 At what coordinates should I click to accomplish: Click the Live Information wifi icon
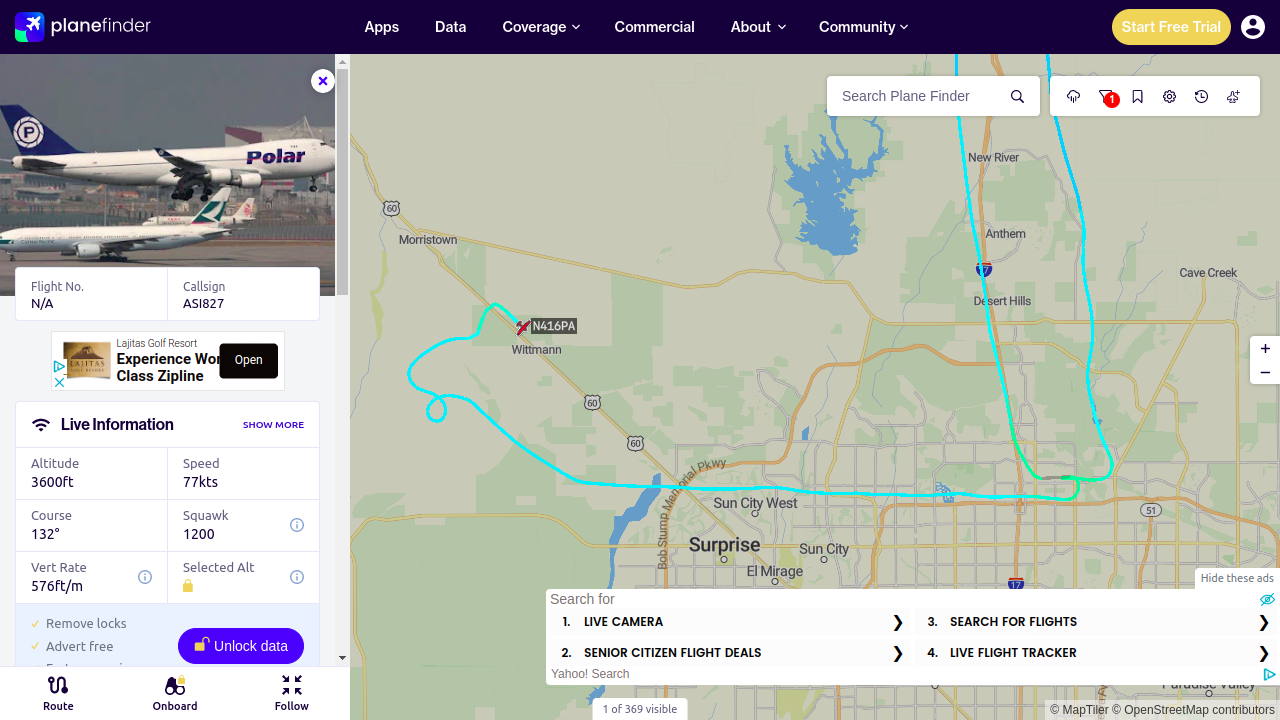click(x=41, y=425)
